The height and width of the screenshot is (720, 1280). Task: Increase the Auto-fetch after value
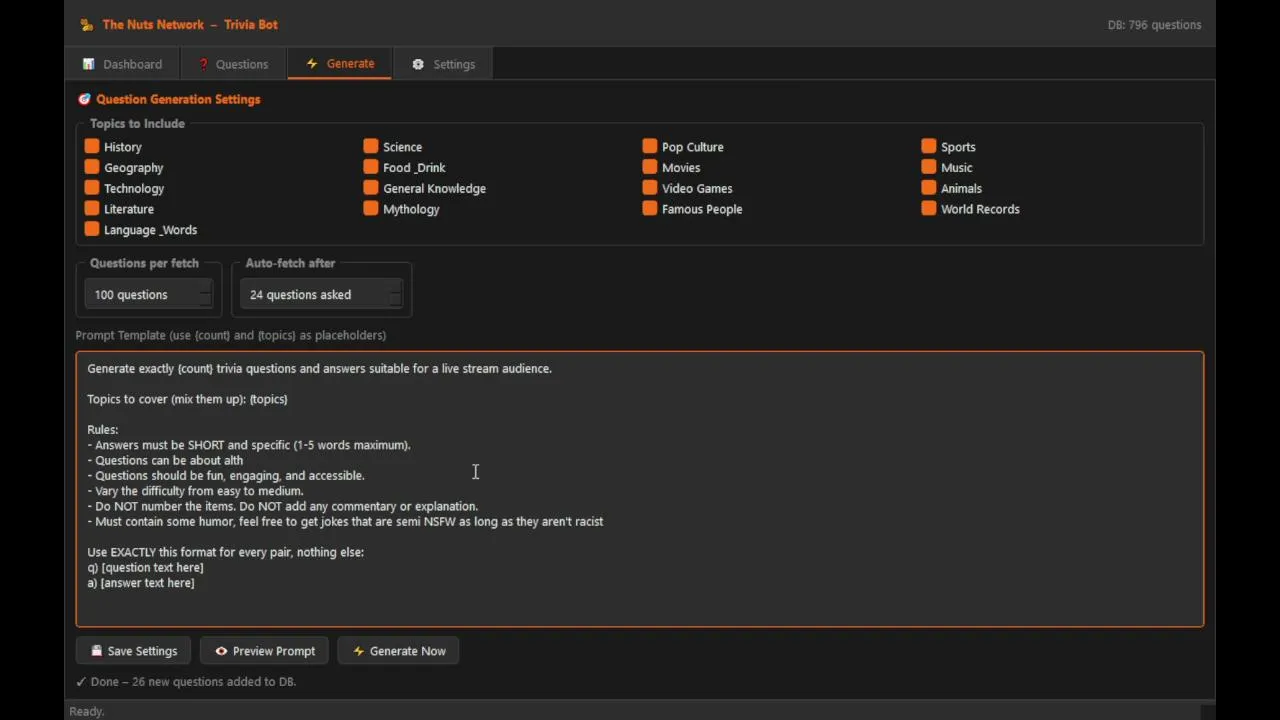pyautogui.click(x=395, y=288)
